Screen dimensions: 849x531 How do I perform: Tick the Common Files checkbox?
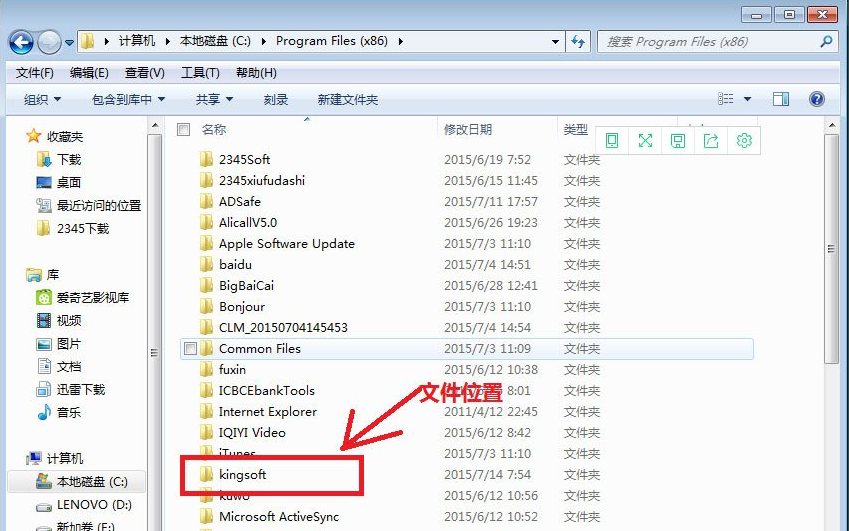pos(190,349)
